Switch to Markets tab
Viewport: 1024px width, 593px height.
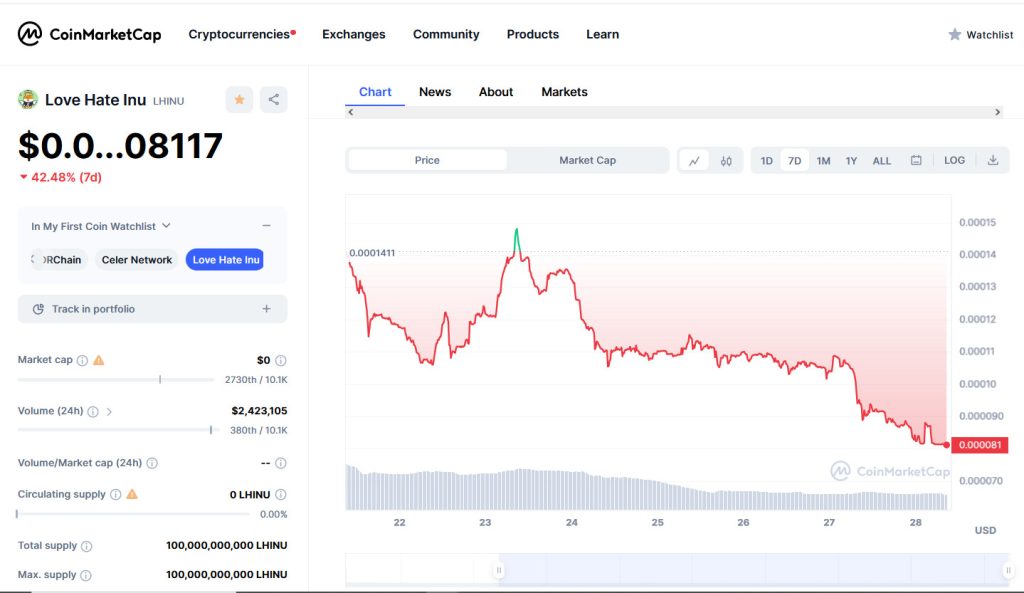[x=564, y=92]
